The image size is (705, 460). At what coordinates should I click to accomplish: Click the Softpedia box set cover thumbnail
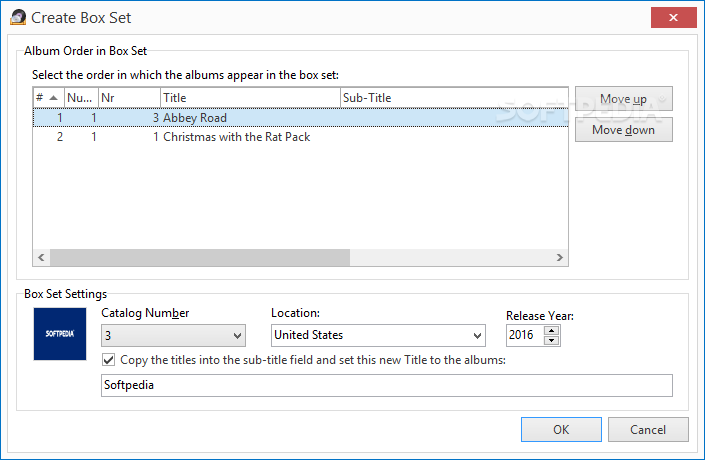click(60, 334)
